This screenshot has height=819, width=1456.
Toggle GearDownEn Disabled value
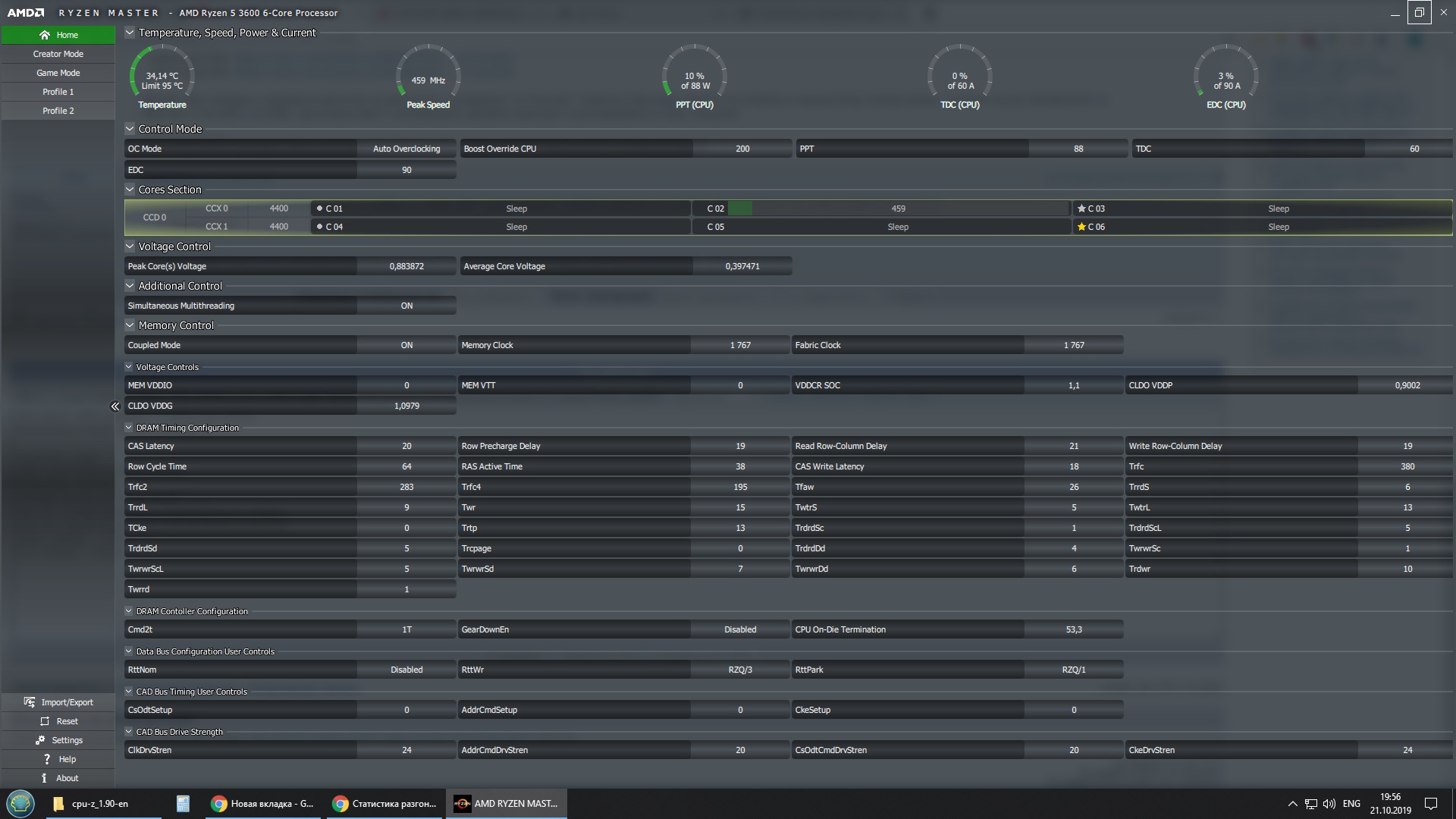click(739, 629)
